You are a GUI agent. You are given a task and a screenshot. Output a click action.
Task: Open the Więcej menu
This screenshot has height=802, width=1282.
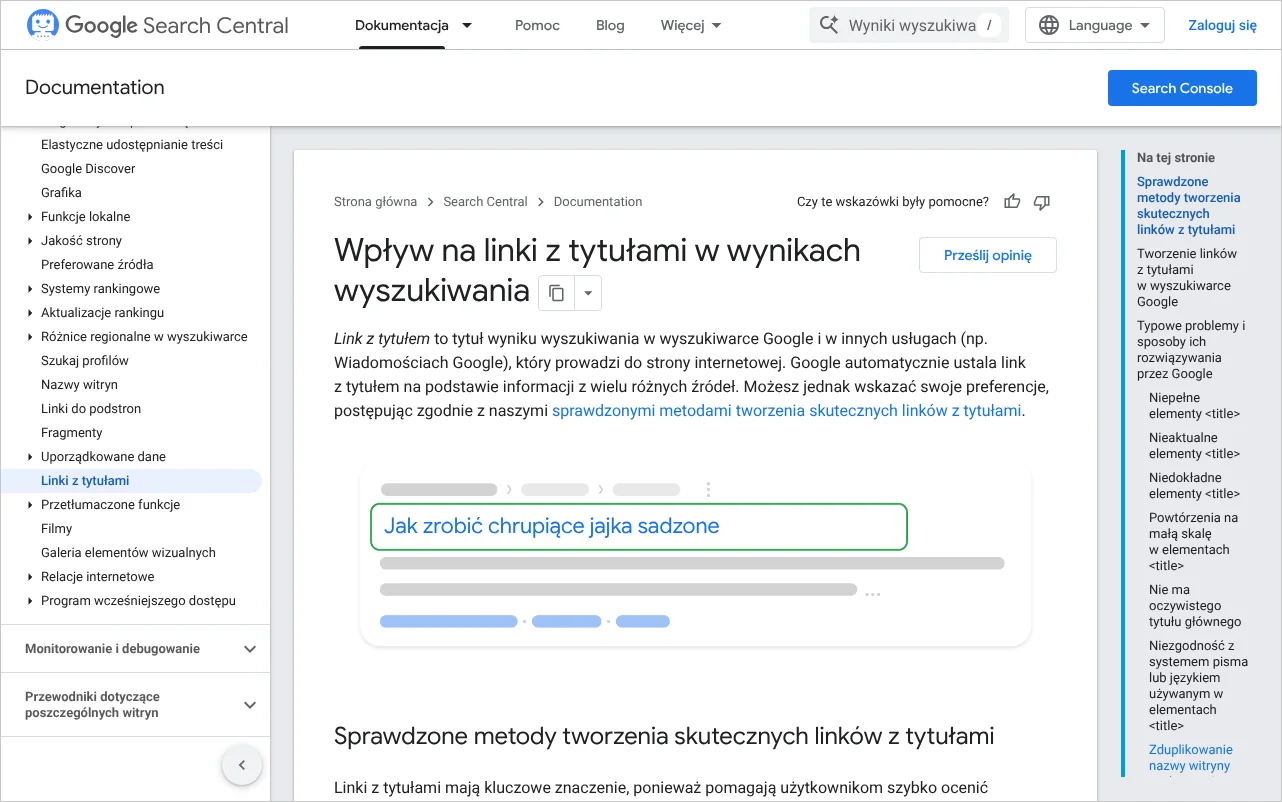click(x=691, y=26)
